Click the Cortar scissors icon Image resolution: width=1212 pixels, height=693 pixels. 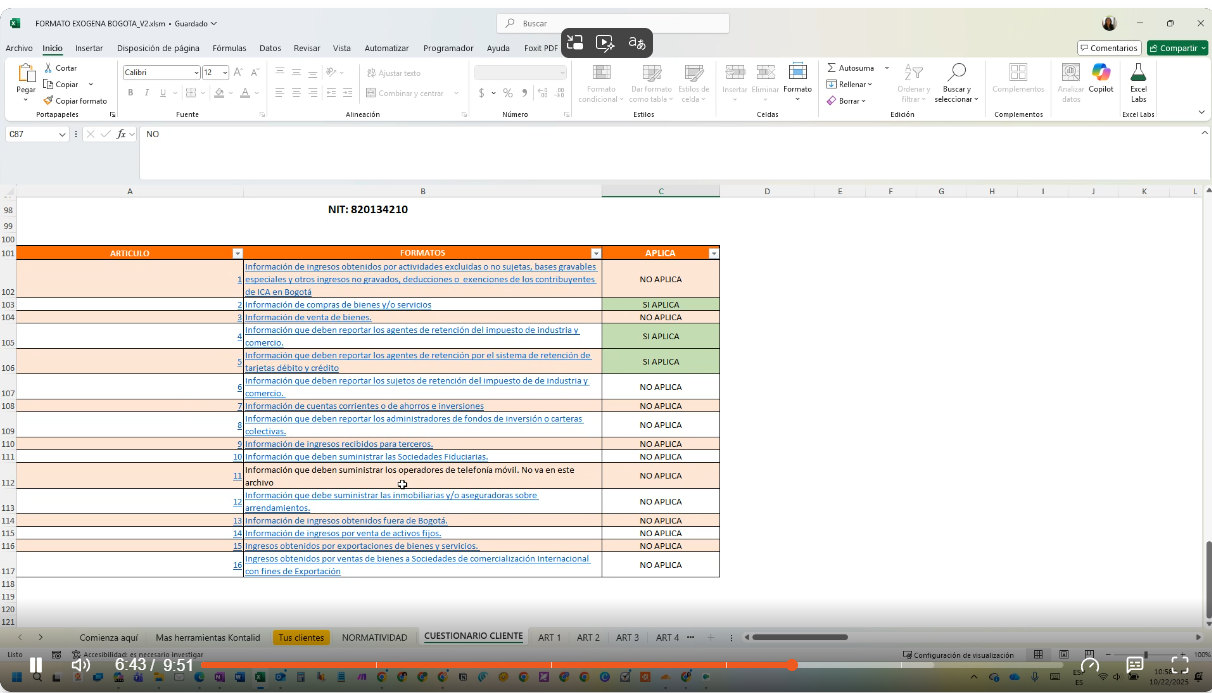click(x=48, y=68)
